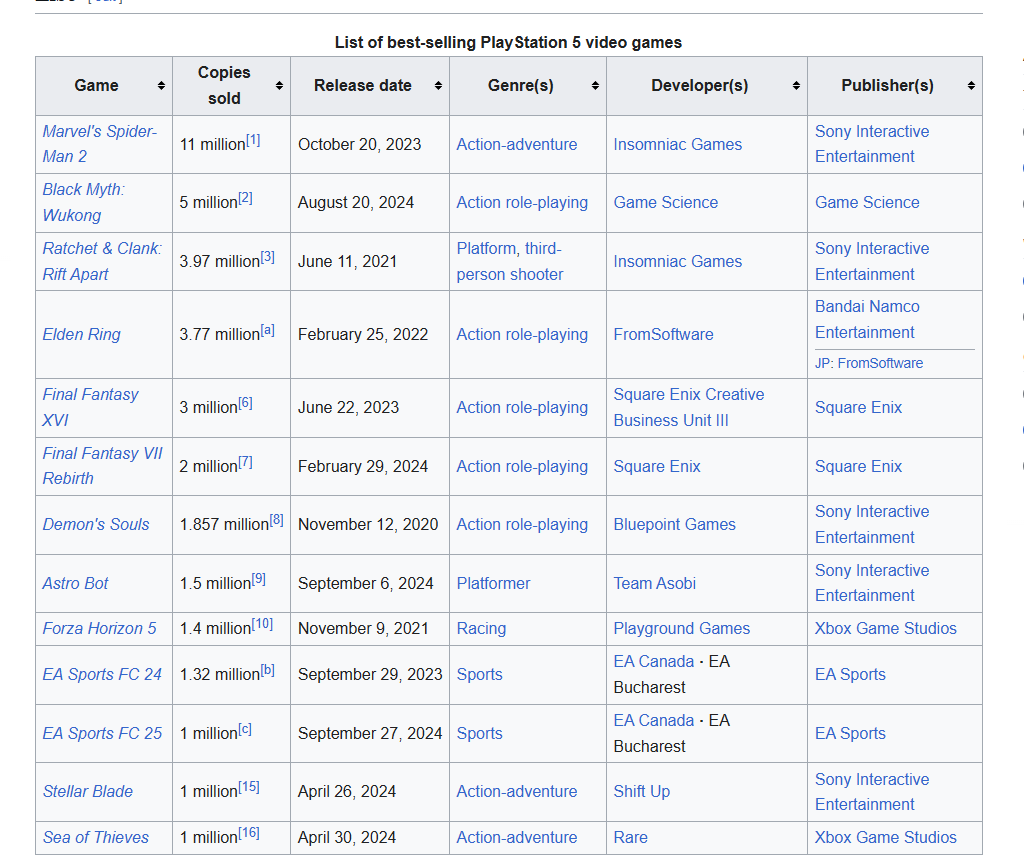The width and height of the screenshot is (1024, 866).
Task: Select the November 12, 2020 release date
Action: (x=368, y=524)
